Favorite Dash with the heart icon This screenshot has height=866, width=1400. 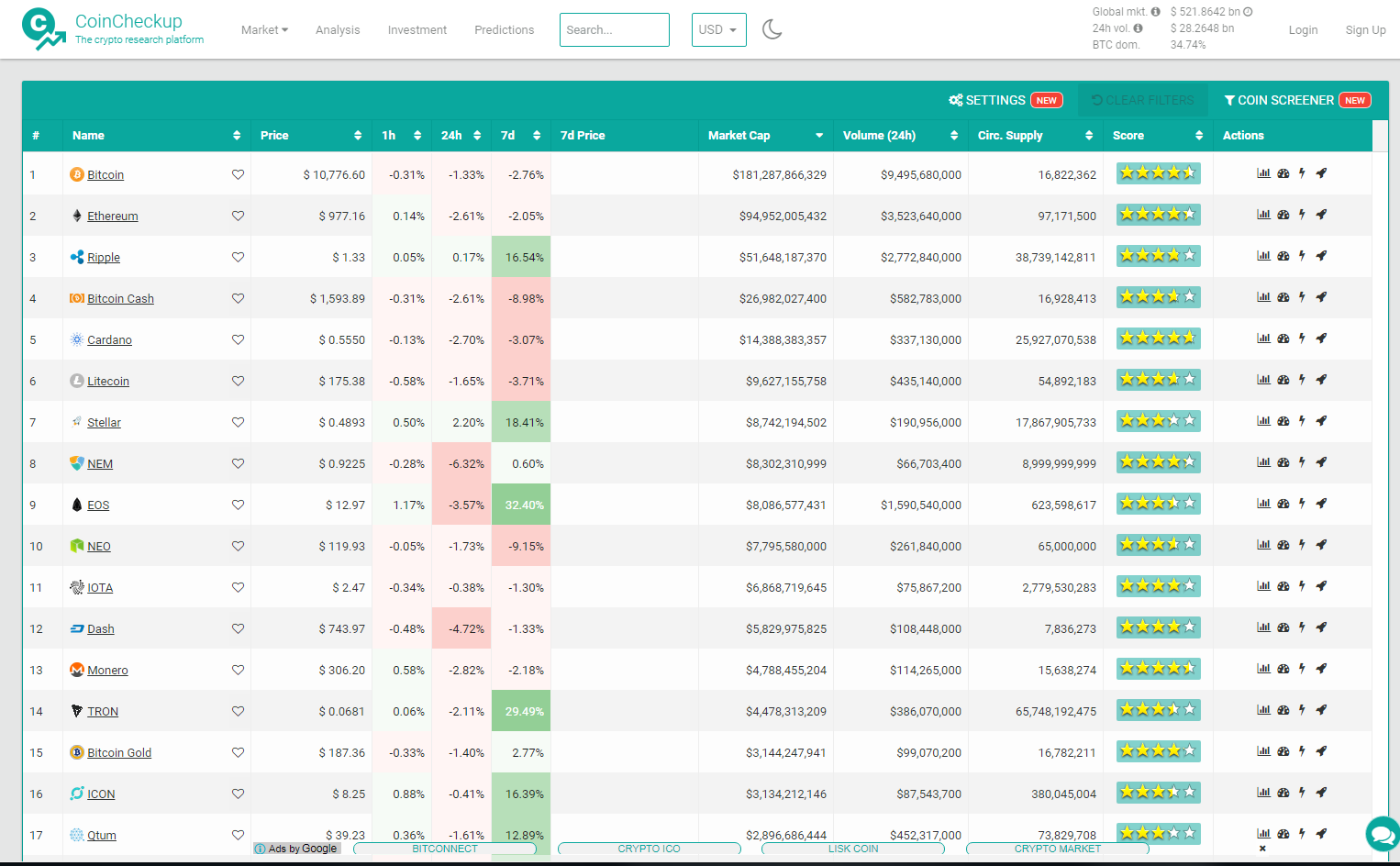238,628
